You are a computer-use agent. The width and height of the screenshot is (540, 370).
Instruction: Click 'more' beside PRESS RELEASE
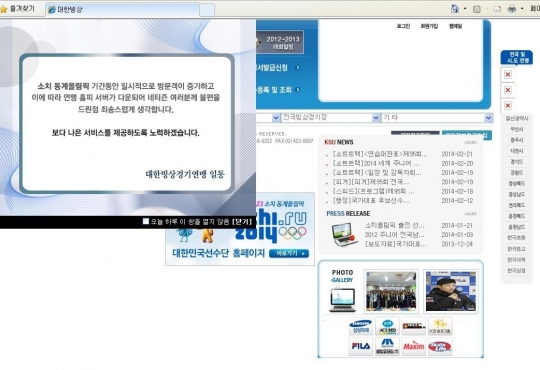click(x=470, y=214)
